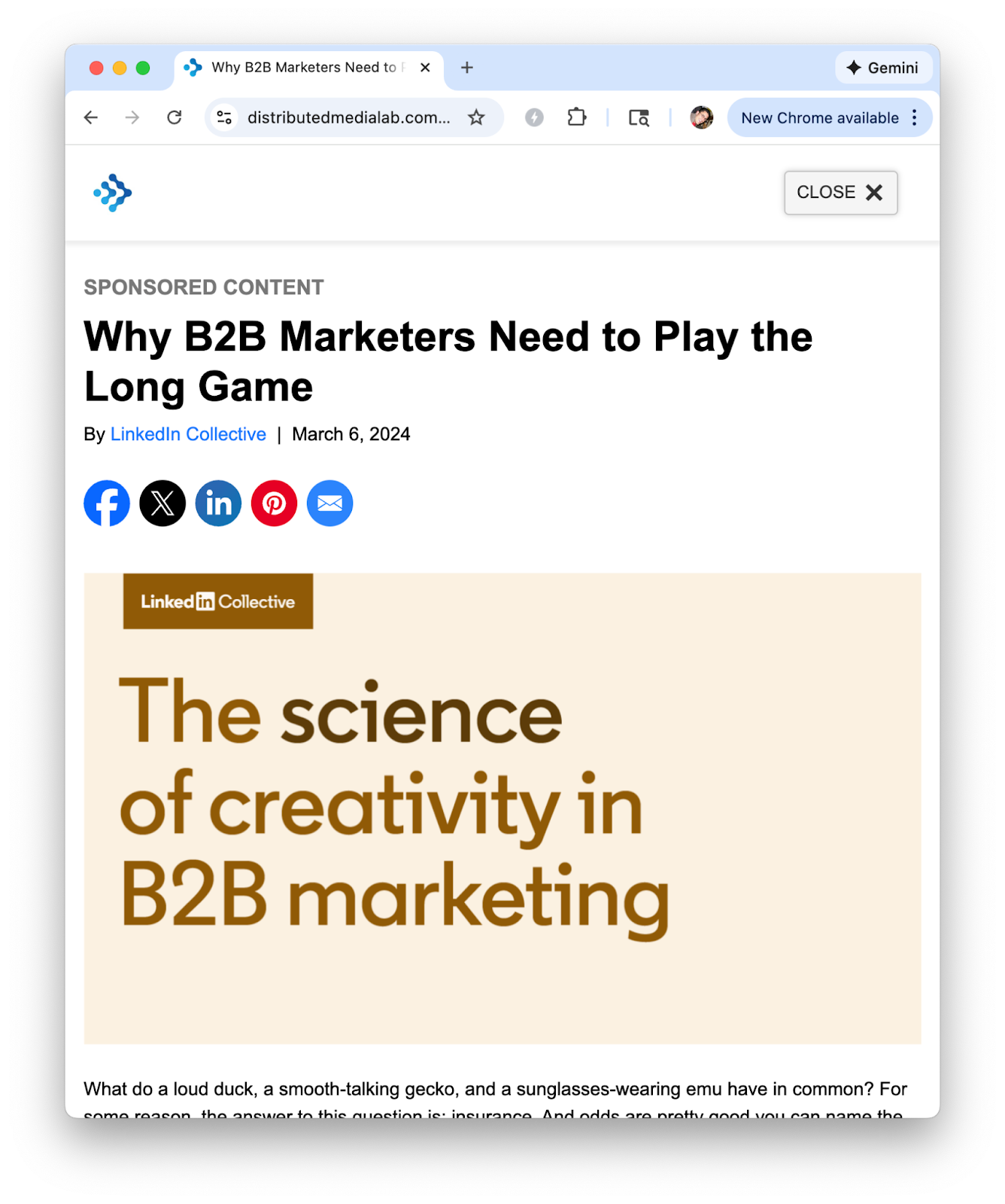Share the article on Facebook
This screenshot has height=1204, width=1005.
(107, 503)
